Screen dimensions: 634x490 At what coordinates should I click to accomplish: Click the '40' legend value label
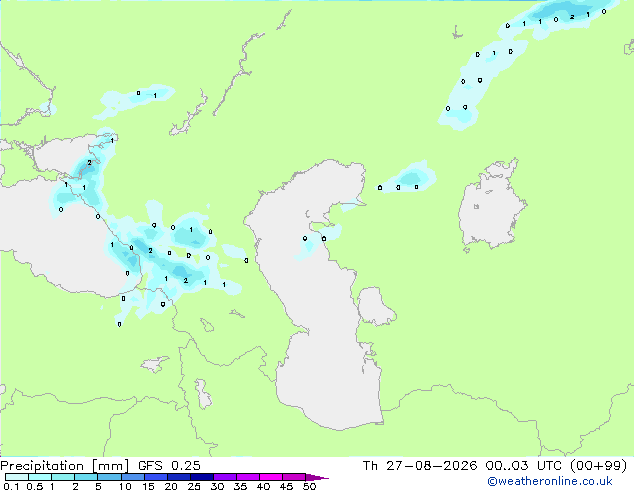[263, 486]
